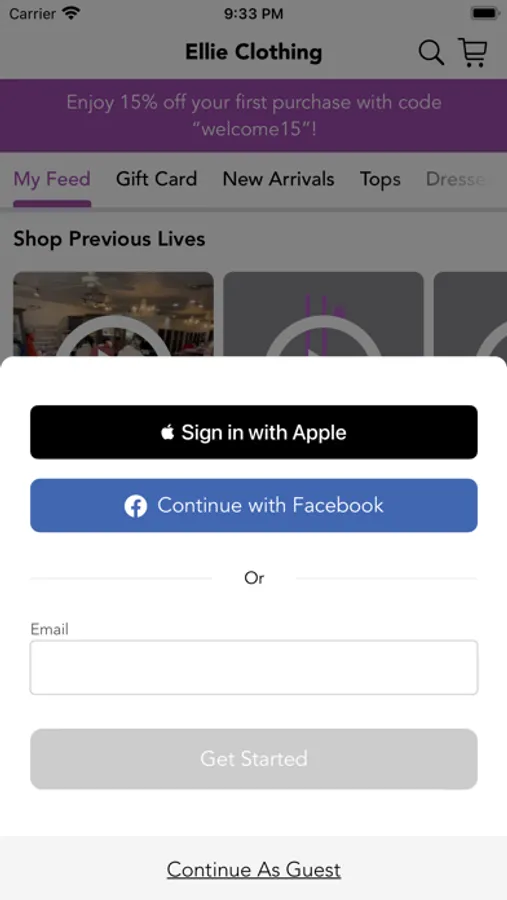507x900 pixels.
Task: Tap the battery indicator in the status bar
Action: pos(484,13)
